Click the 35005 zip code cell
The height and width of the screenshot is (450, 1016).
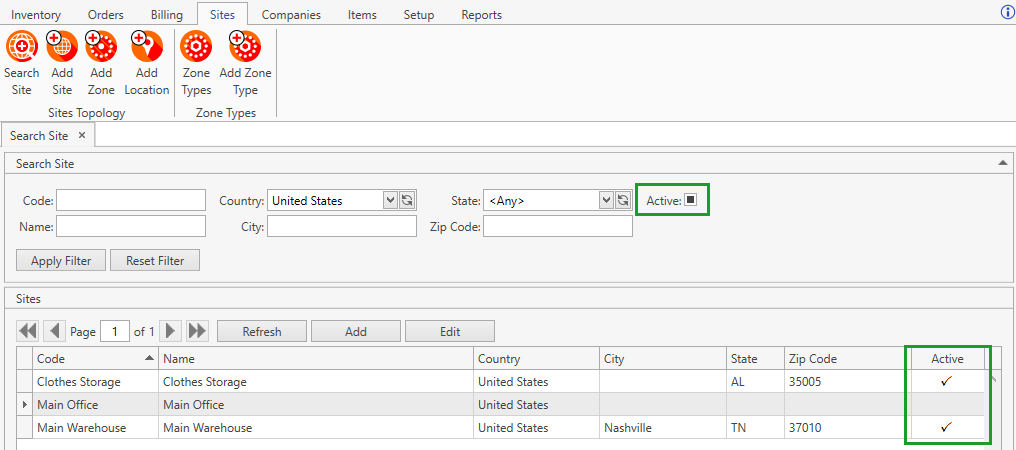[x=845, y=382]
